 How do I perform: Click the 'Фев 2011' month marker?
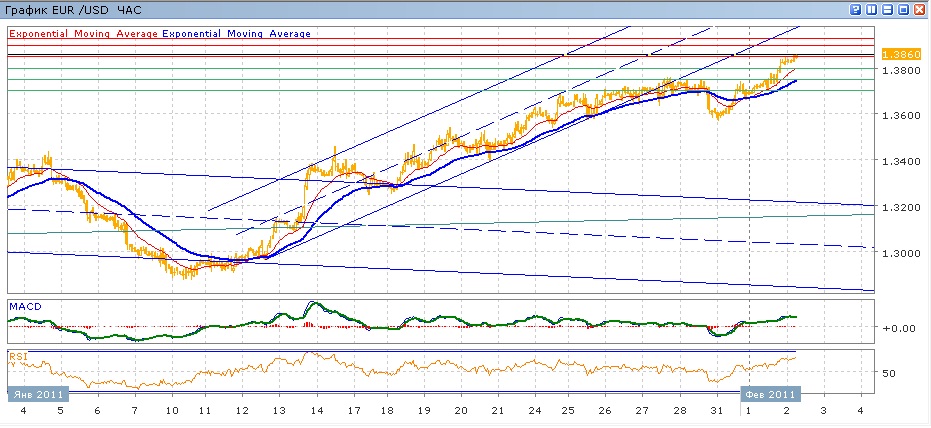(x=771, y=394)
